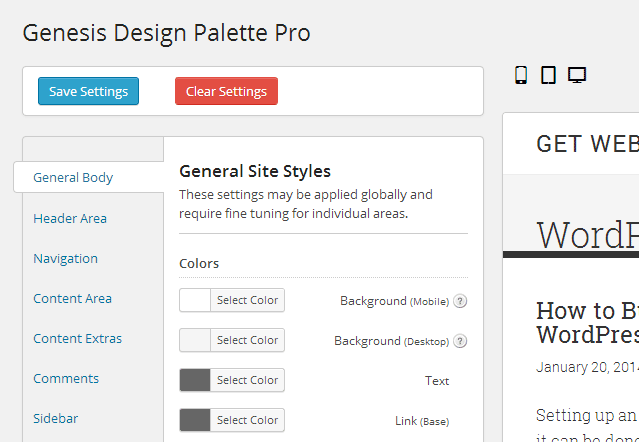The width and height of the screenshot is (639, 442).
Task: Click Select Color for Background (Desktop)
Action: (247, 340)
